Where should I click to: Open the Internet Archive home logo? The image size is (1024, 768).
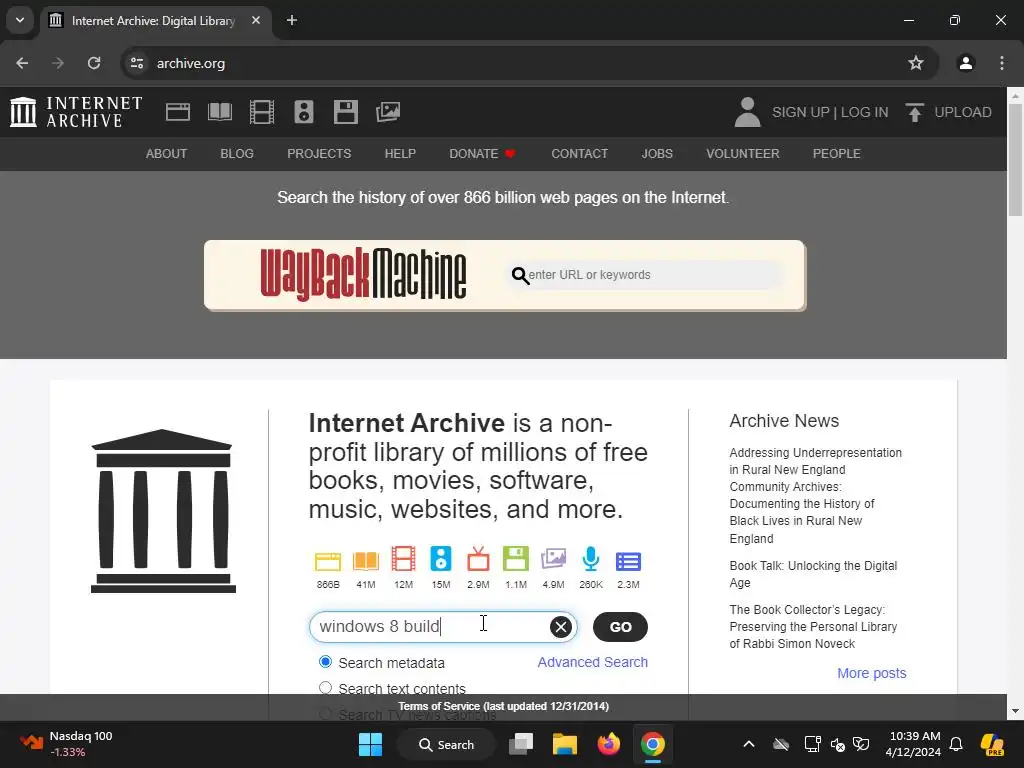click(76, 112)
